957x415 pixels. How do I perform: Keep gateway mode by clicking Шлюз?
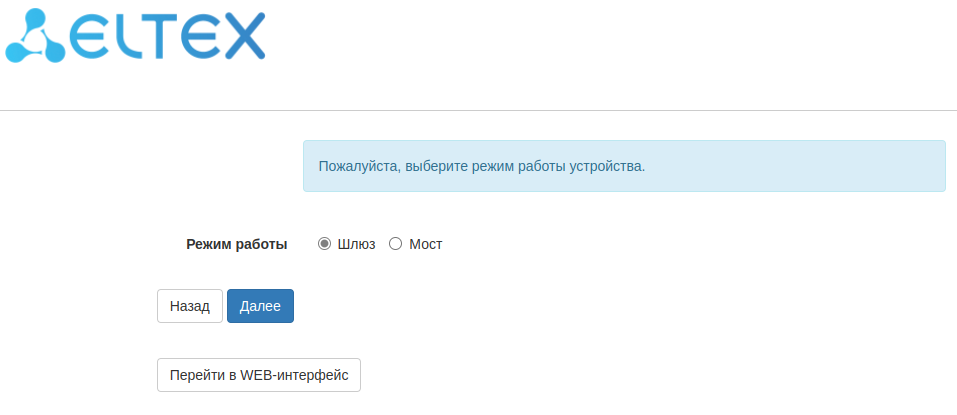click(324, 244)
